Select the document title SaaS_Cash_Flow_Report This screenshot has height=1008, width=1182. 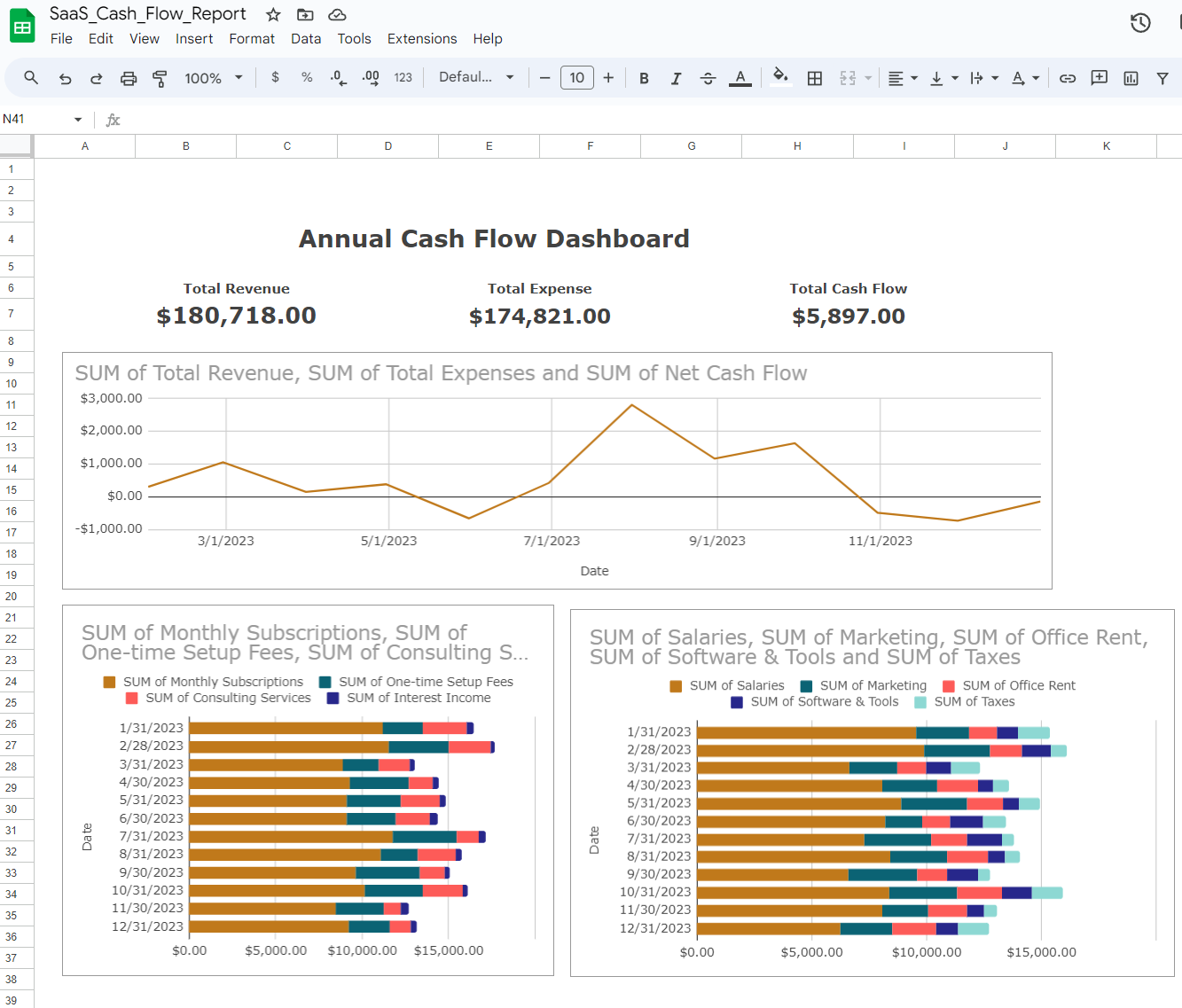click(x=148, y=13)
